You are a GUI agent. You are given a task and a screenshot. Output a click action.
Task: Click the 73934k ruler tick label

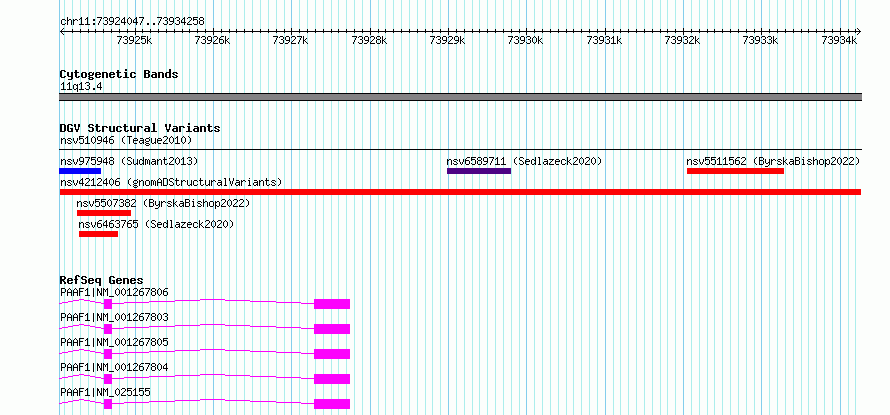pos(839,40)
